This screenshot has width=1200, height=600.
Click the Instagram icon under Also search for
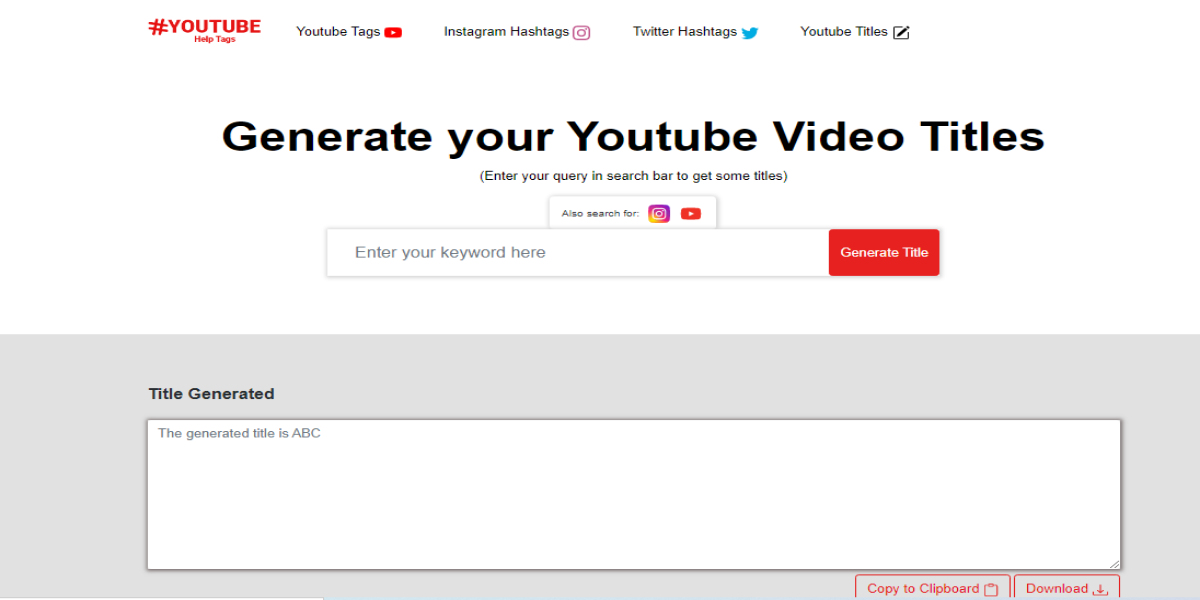click(659, 213)
